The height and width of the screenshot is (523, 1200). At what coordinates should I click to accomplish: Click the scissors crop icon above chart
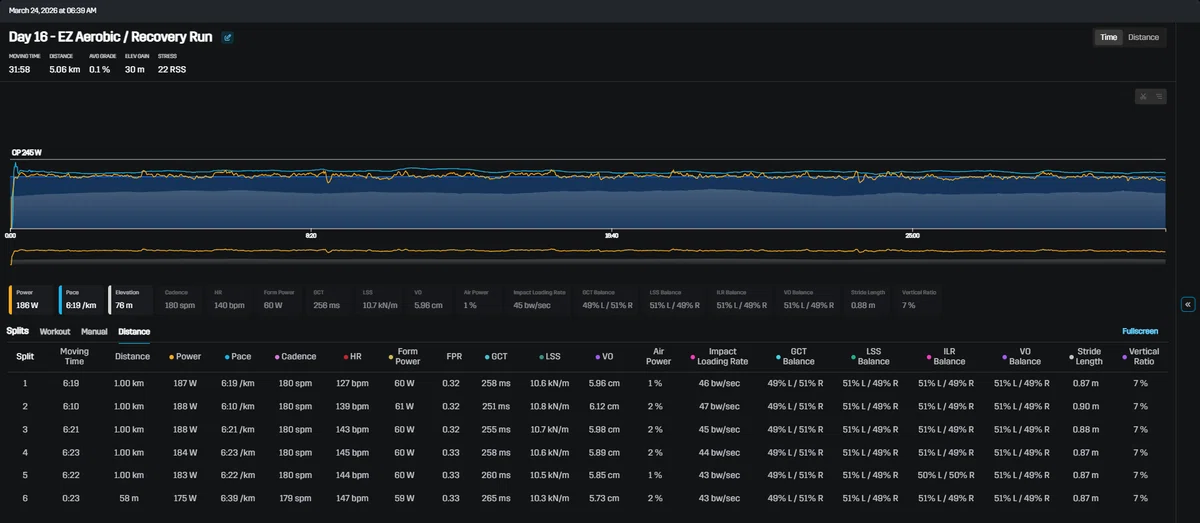pyautogui.click(x=1143, y=97)
